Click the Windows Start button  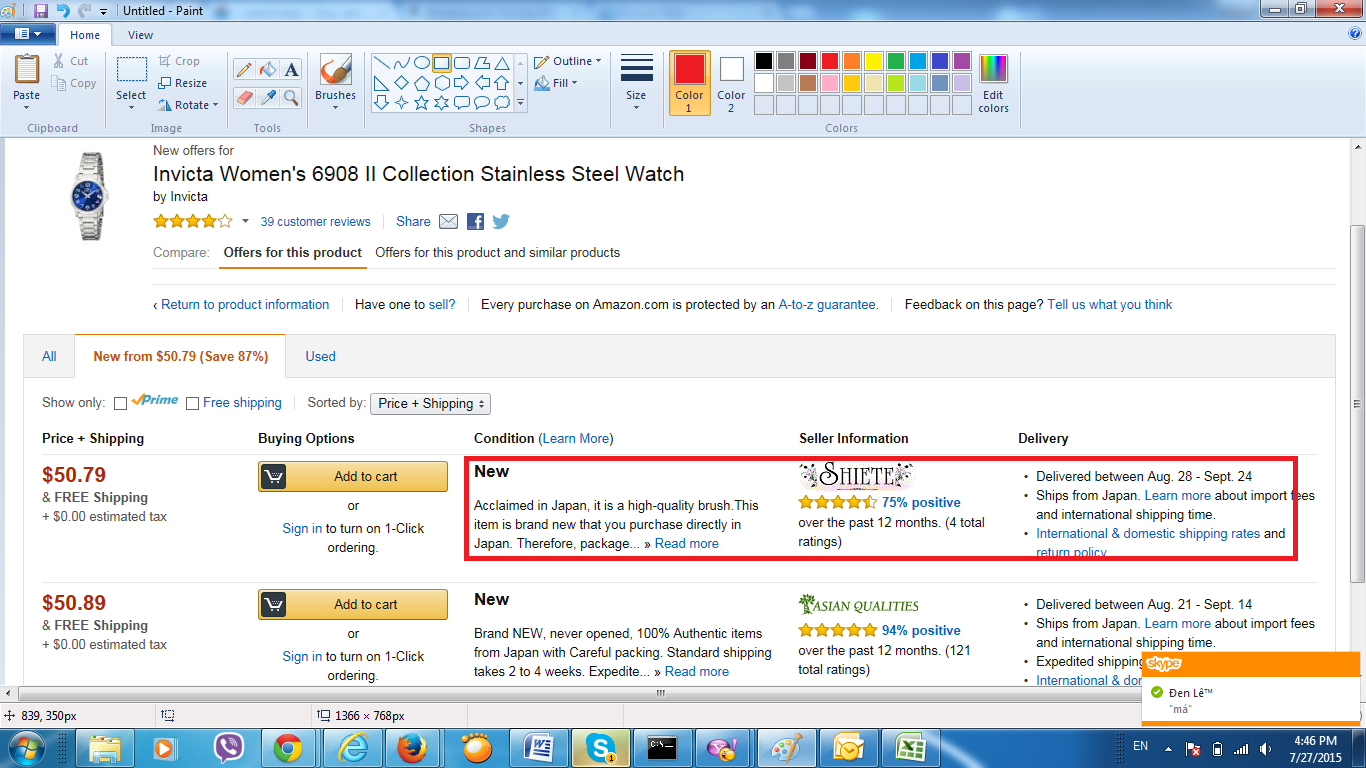(x=27, y=747)
